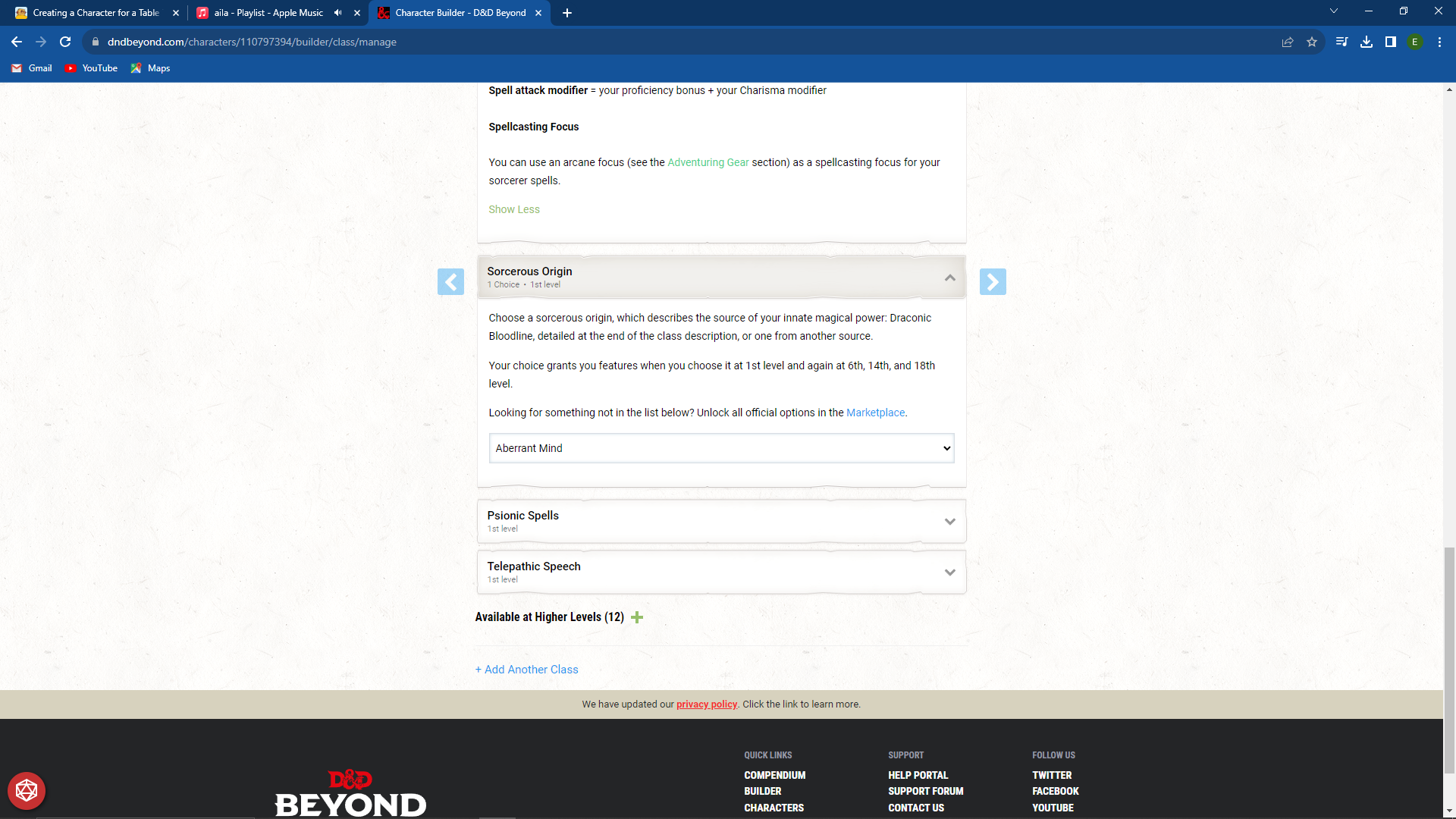Screen dimensions: 1456x819
Task: Click the Chrome profile avatar icon
Action: [1416, 42]
